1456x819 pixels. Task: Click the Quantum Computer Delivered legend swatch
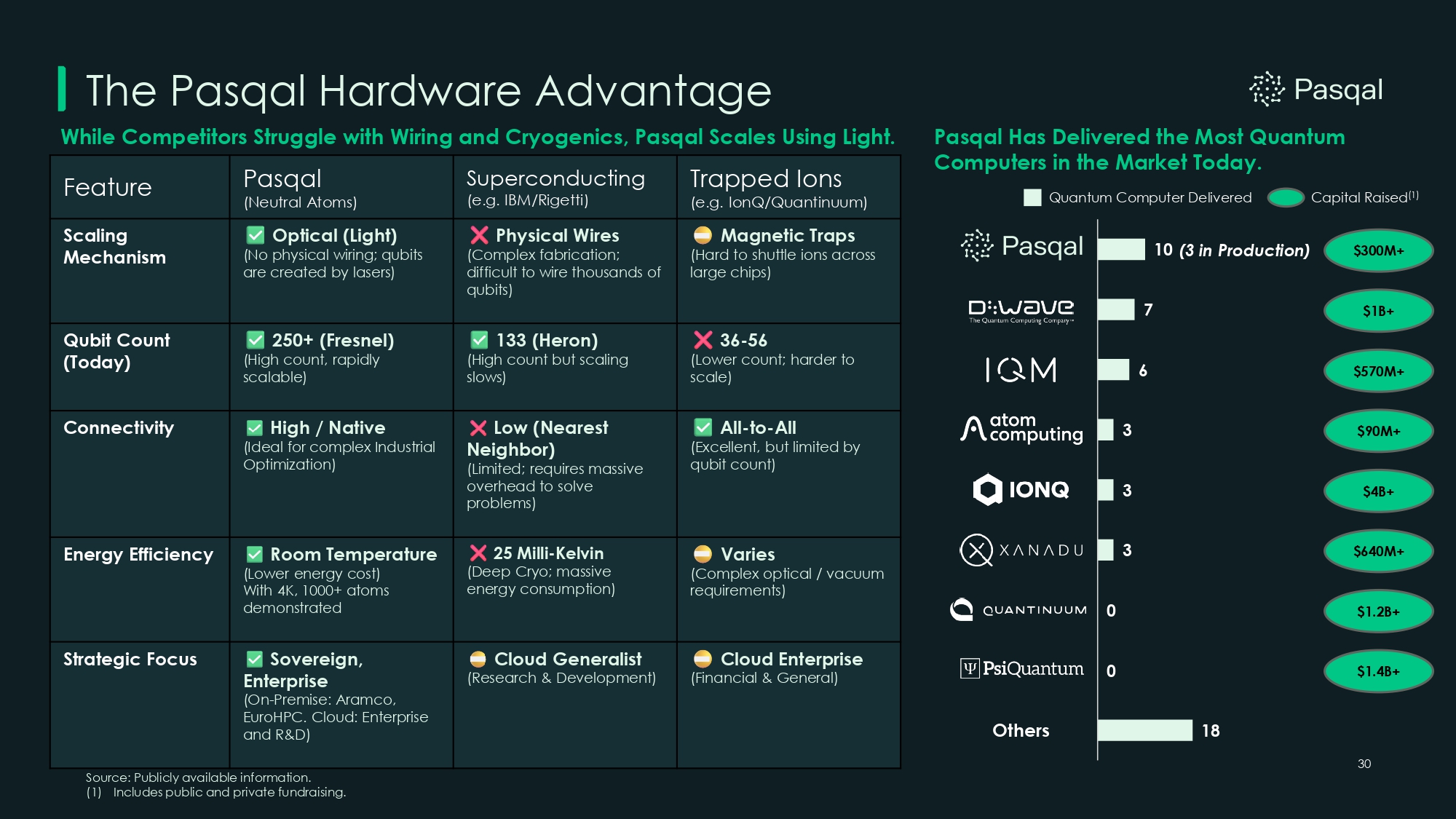coord(1032,197)
